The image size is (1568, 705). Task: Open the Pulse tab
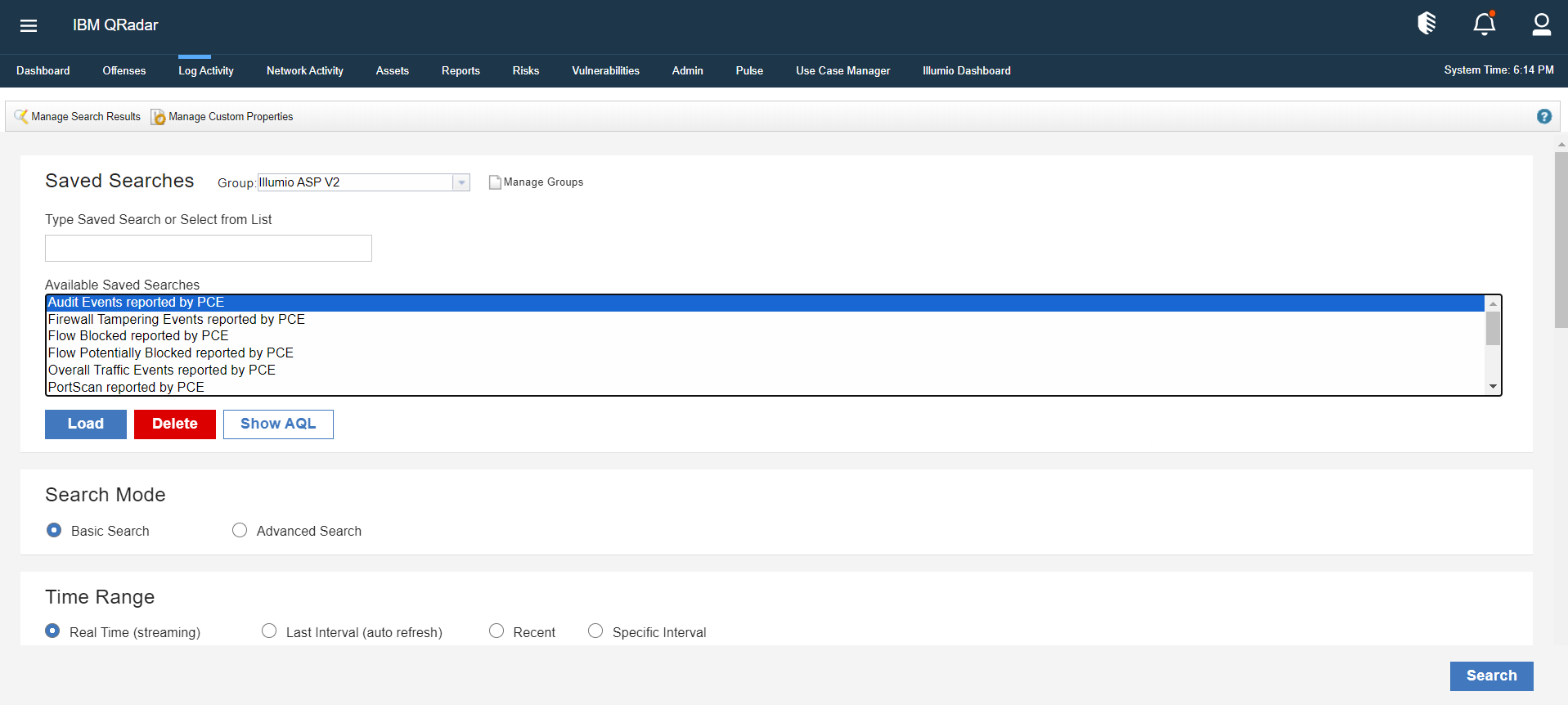tap(749, 71)
